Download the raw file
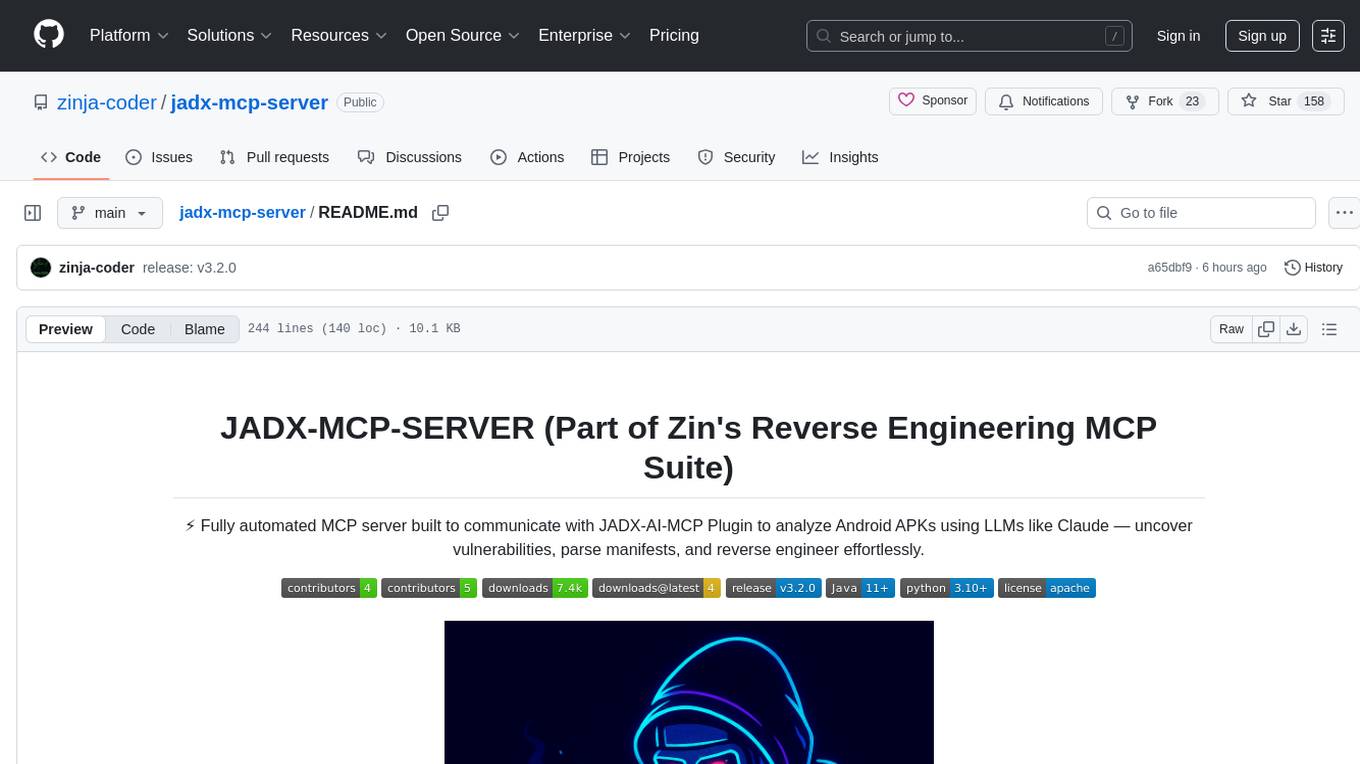 pos(1293,329)
